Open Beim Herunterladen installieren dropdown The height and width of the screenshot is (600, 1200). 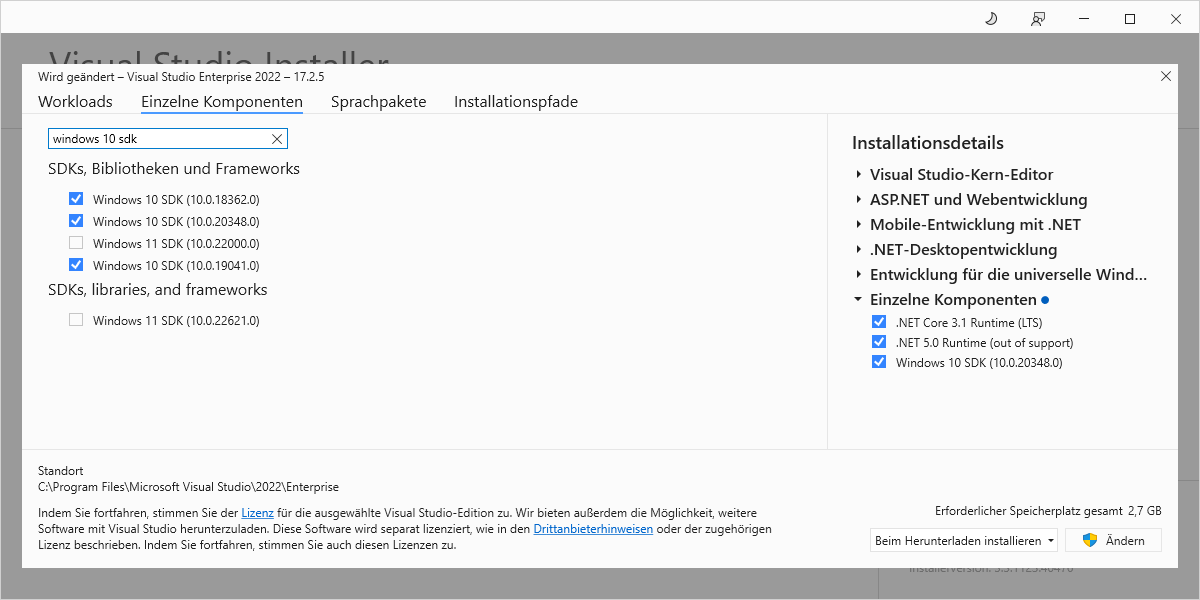[964, 541]
